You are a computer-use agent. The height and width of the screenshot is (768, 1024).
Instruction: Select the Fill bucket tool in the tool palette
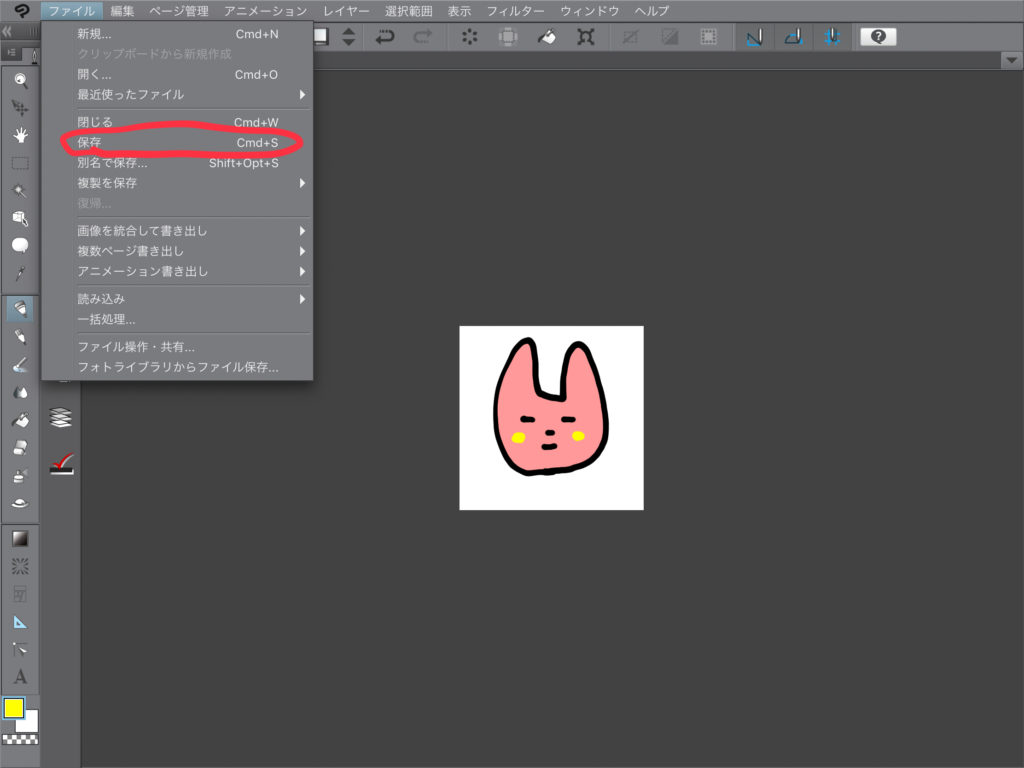point(20,420)
